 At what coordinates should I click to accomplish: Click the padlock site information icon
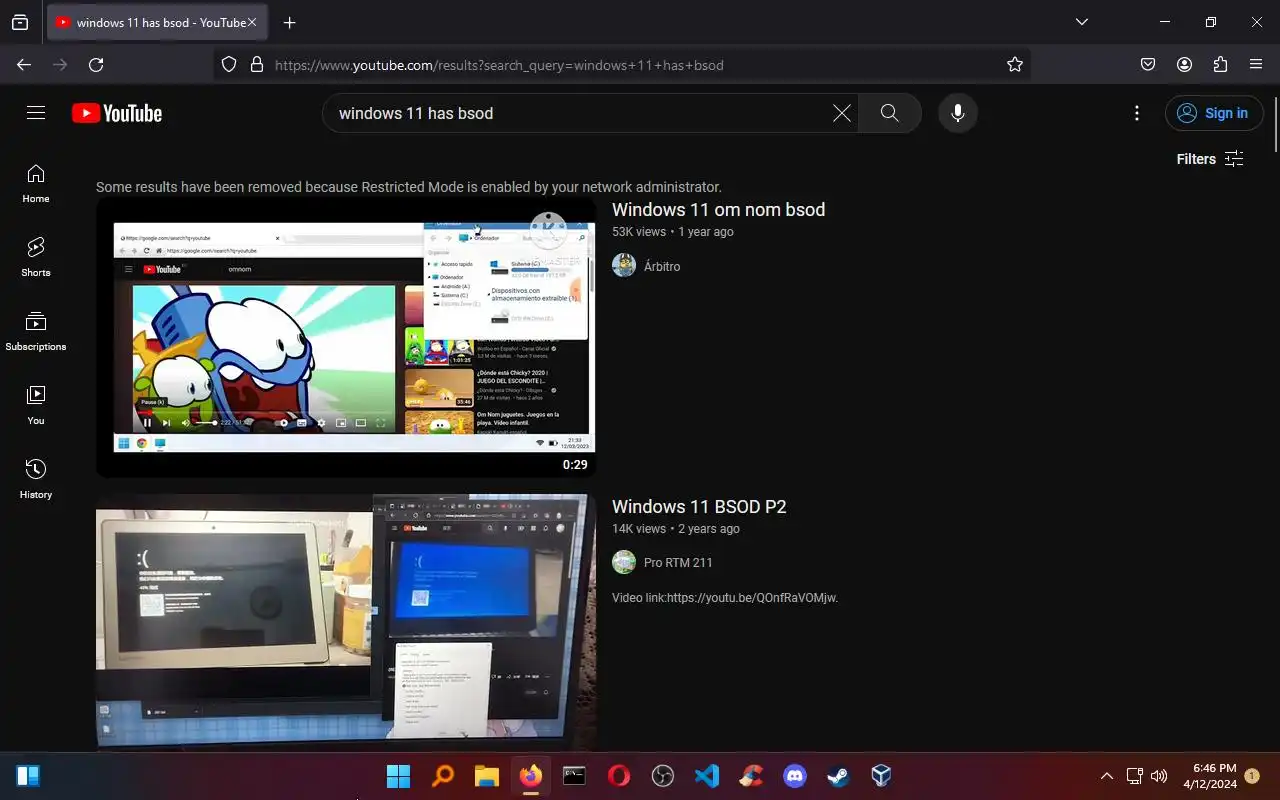(x=257, y=65)
